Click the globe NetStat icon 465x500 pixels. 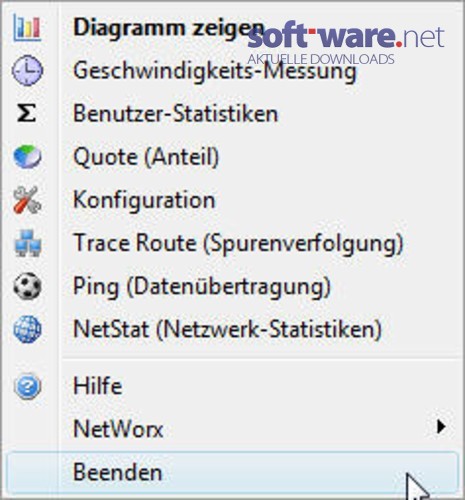(27, 329)
